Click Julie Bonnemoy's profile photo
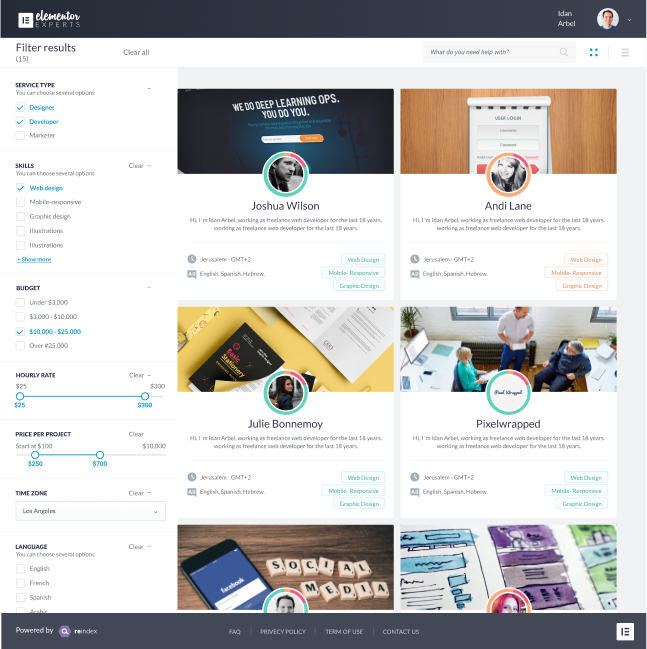647x649 pixels. click(x=285, y=392)
